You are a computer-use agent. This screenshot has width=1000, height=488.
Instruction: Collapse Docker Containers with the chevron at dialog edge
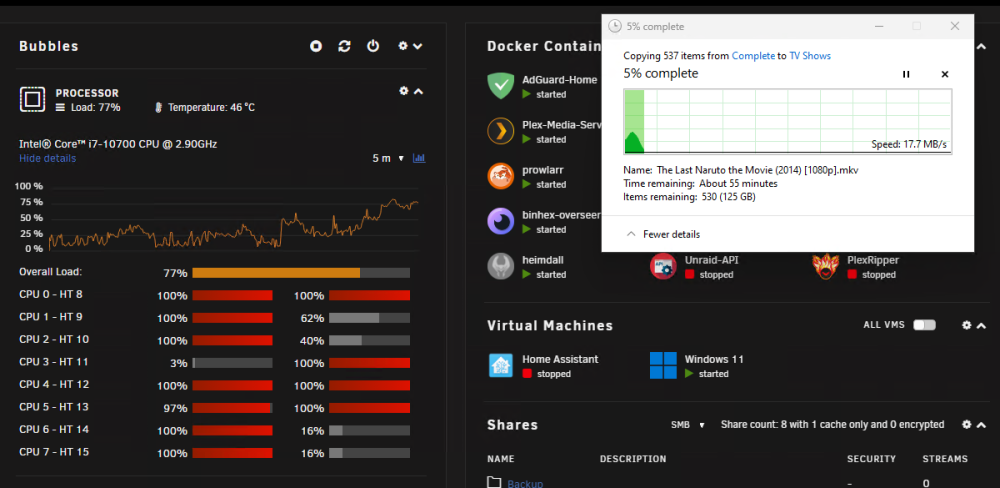point(982,46)
